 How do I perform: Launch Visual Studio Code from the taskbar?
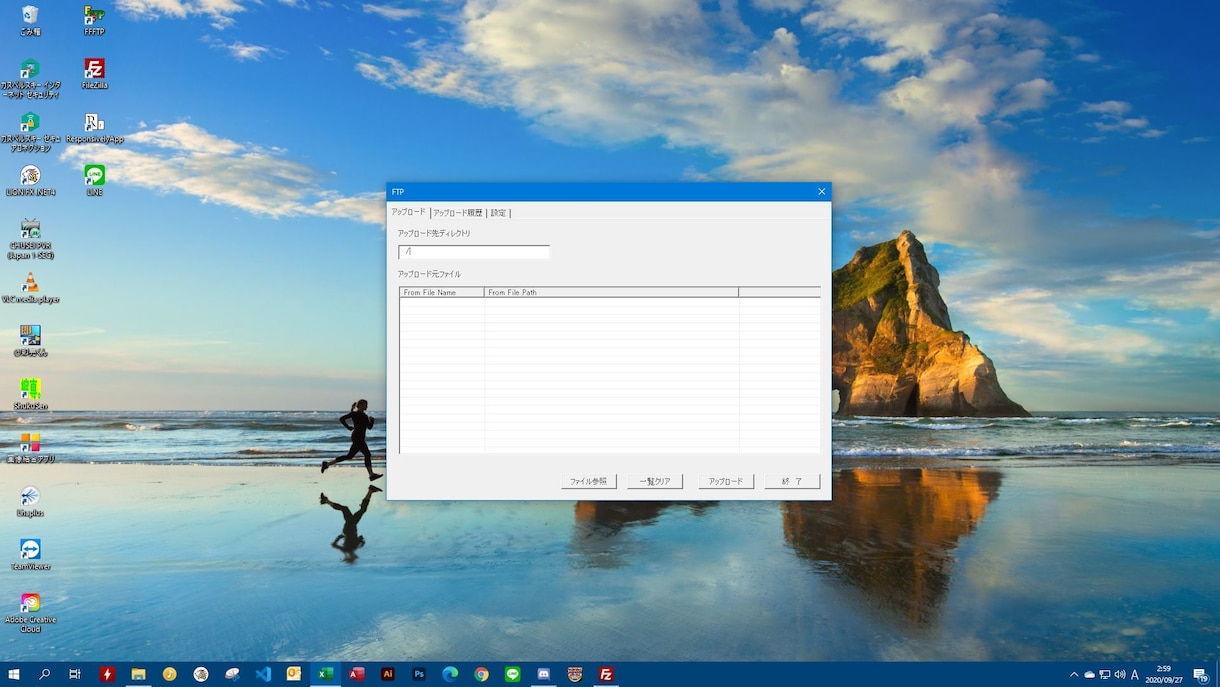click(x=263, y=674)
